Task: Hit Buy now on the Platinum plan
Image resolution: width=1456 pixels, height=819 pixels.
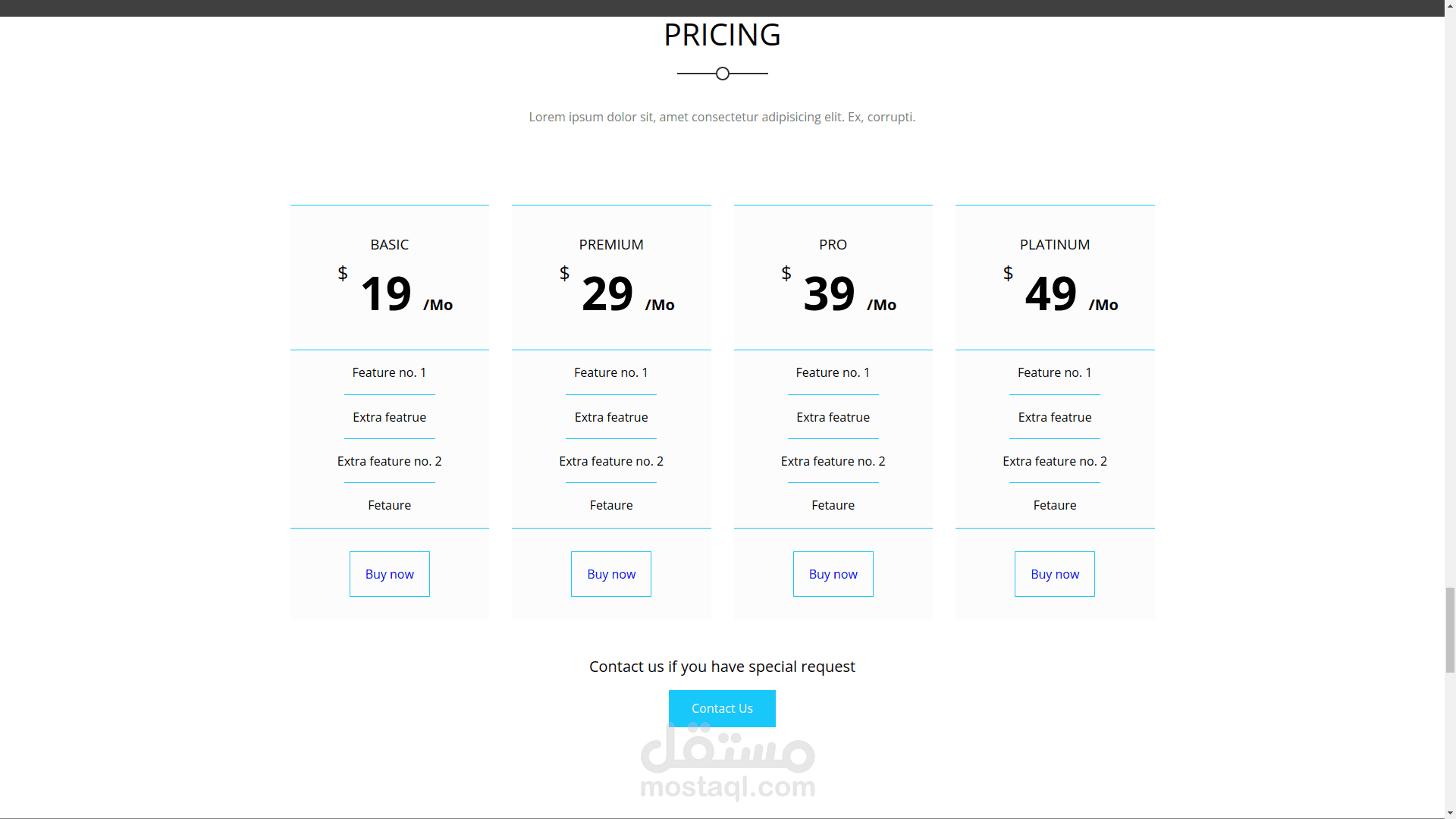Action: (1054, 574)
